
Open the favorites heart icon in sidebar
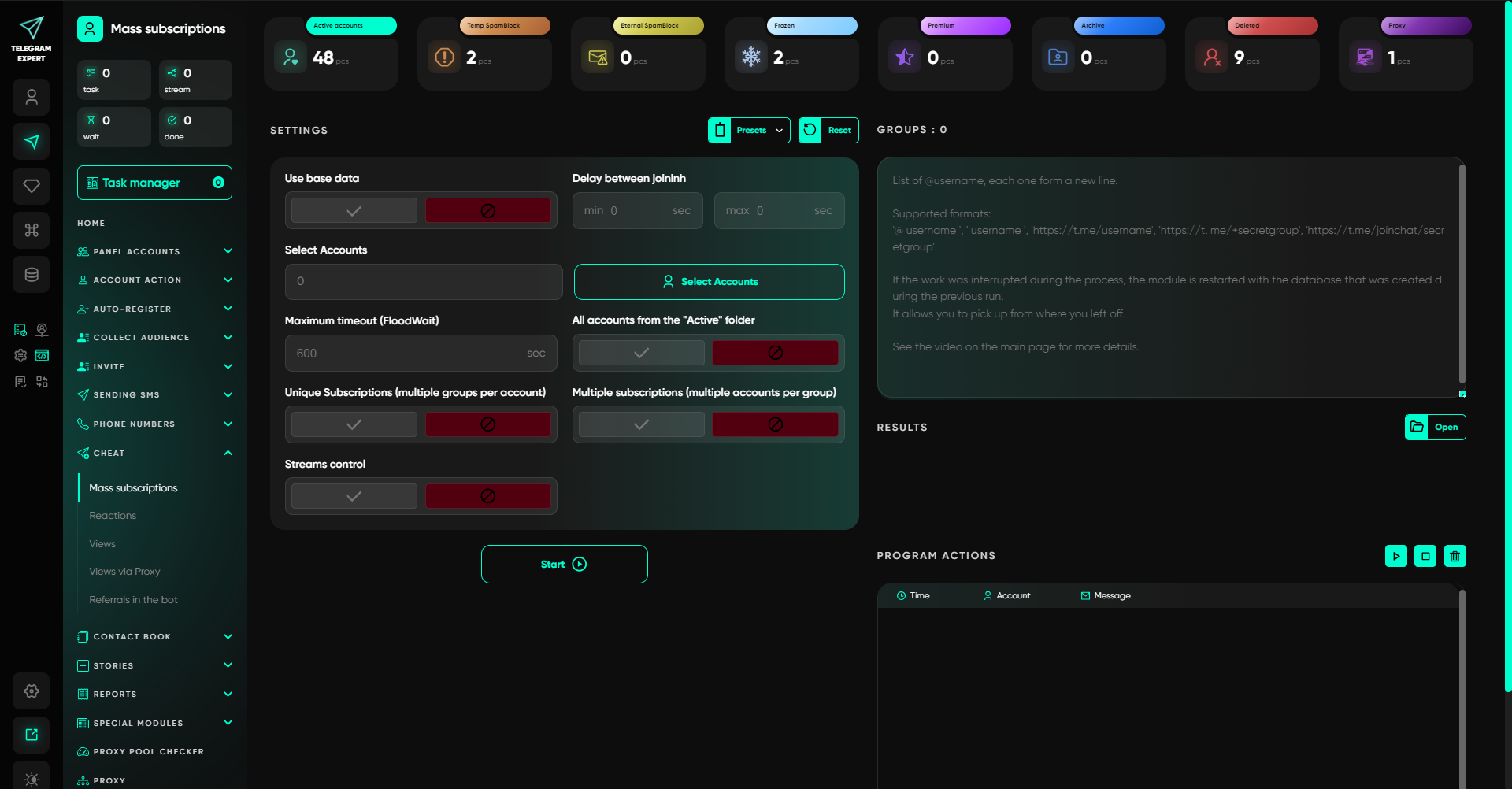(31, 186)
